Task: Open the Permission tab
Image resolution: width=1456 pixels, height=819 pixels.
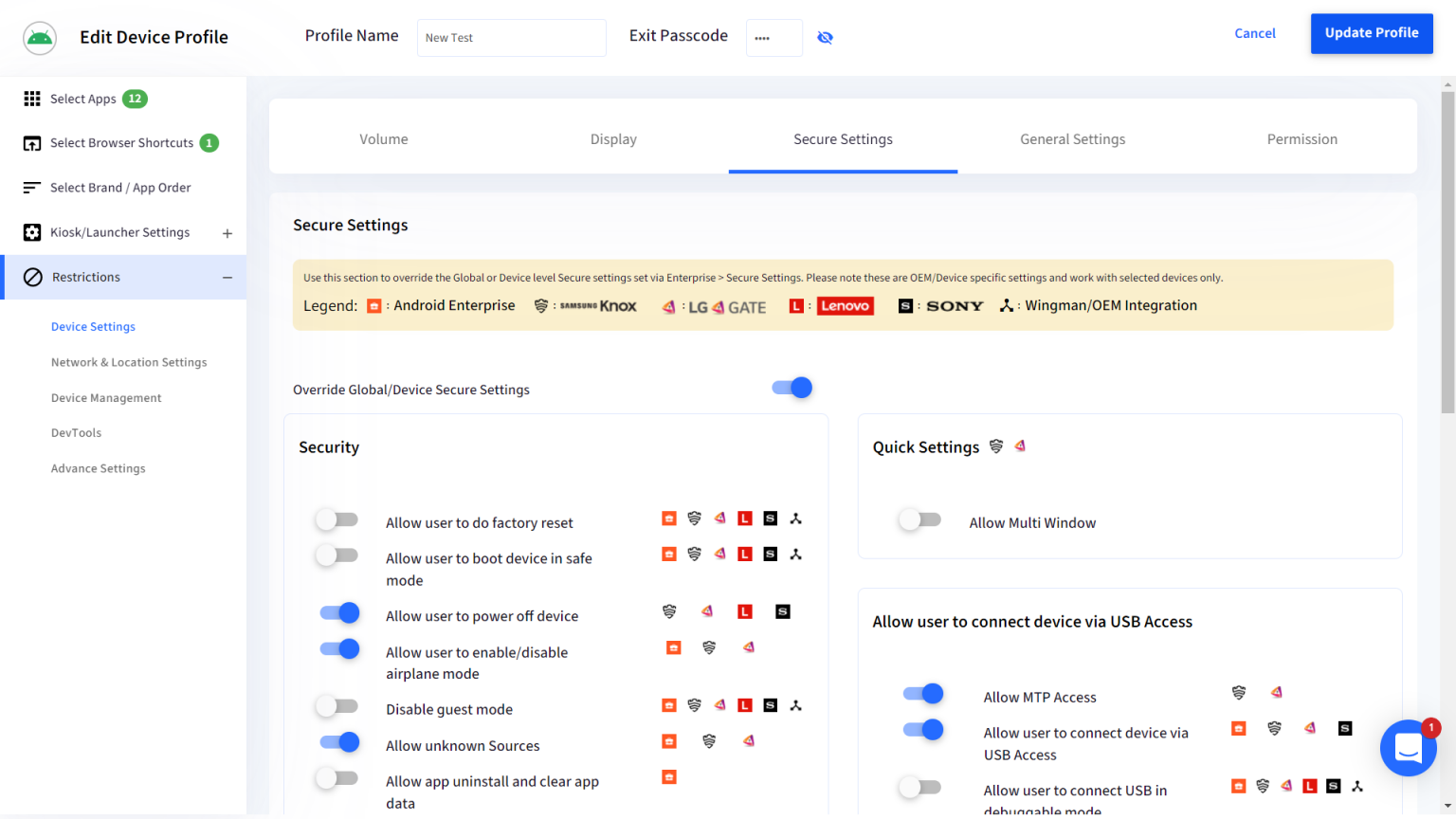Action: (1301, 139)
